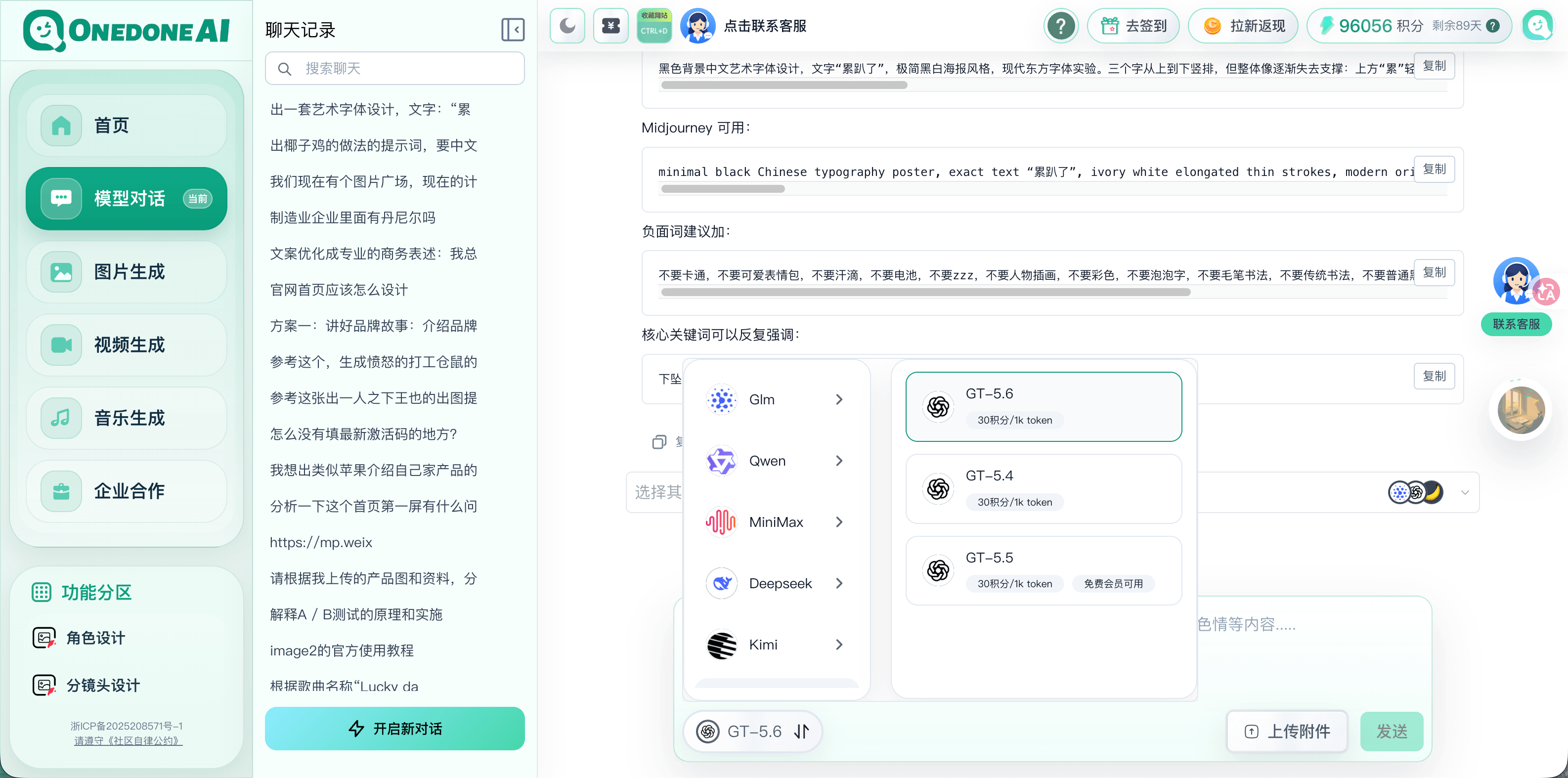Select the GT-5.4 model option
1568x778 pixels.
[x=1044, y=488]
